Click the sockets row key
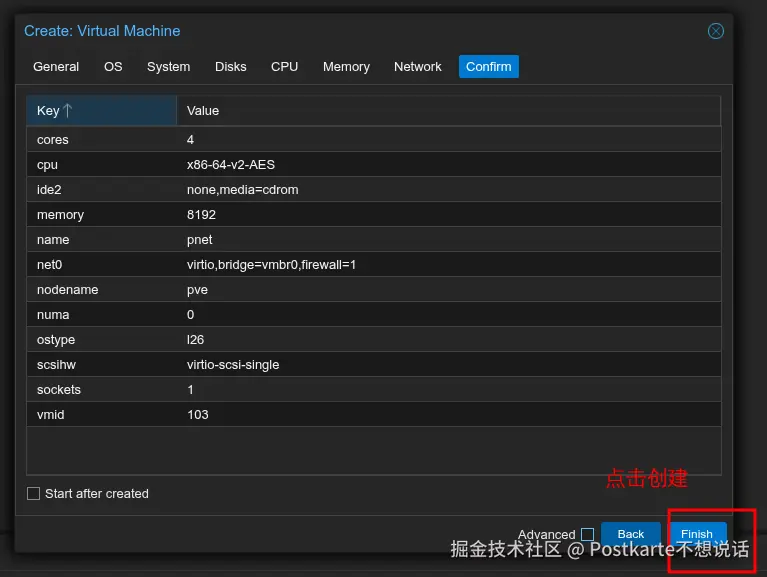Image resolution: width=767 pixels, height=577 pixels. point(59,390)
